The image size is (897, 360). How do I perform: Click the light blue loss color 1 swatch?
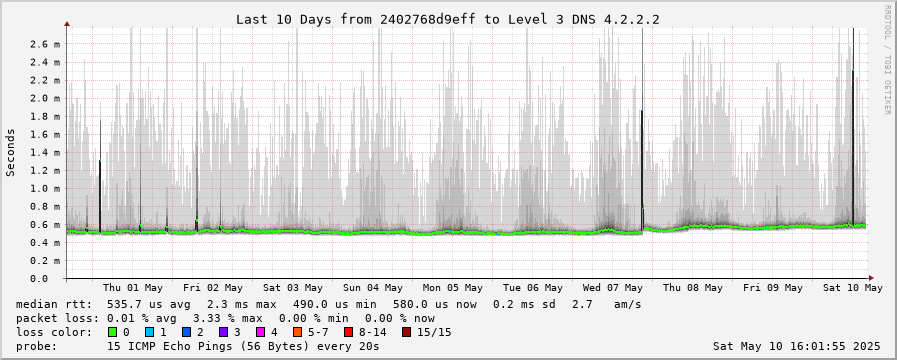pos(149,332)
